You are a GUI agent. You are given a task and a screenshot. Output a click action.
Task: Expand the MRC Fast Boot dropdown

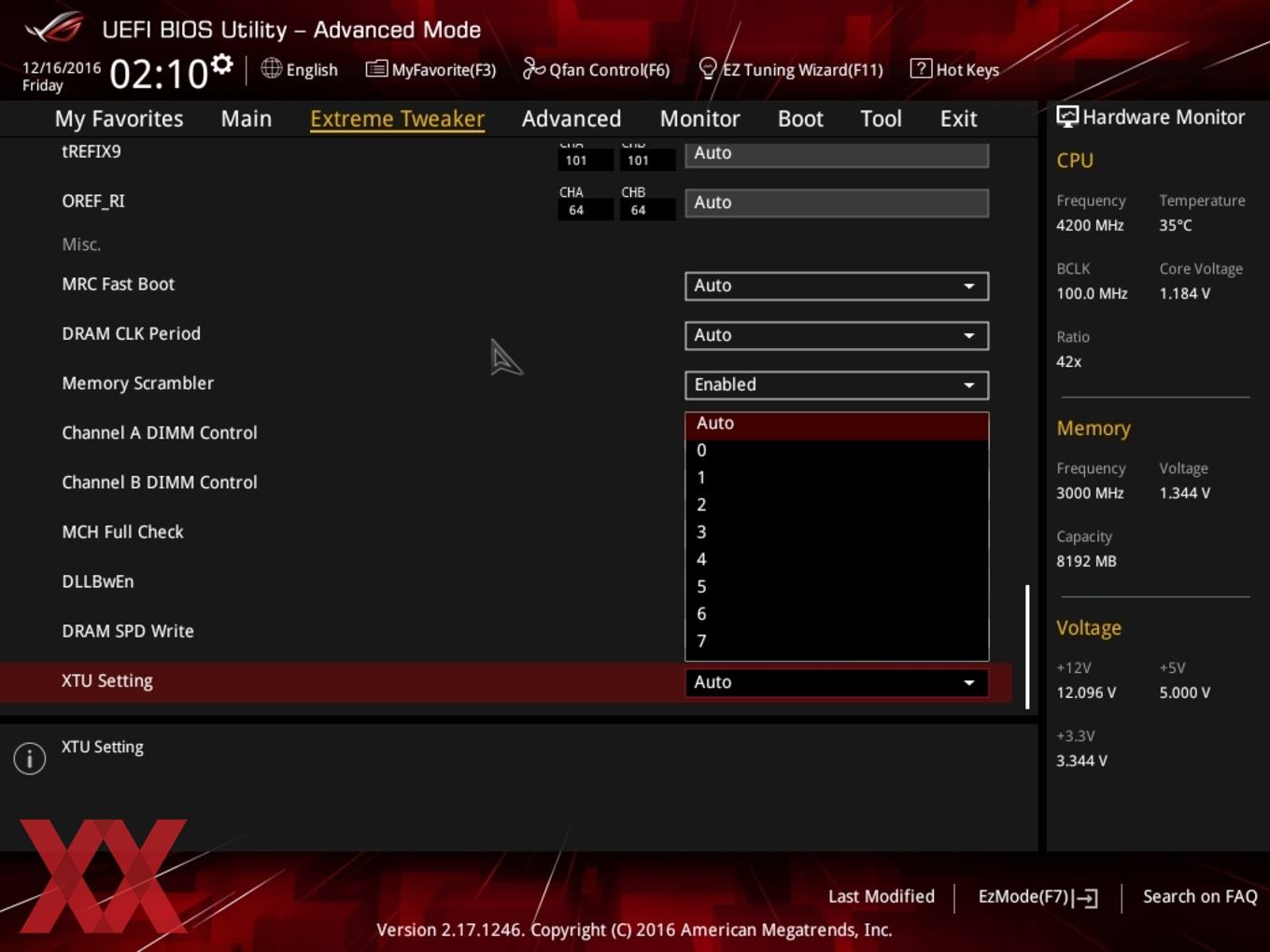(837, 286)
